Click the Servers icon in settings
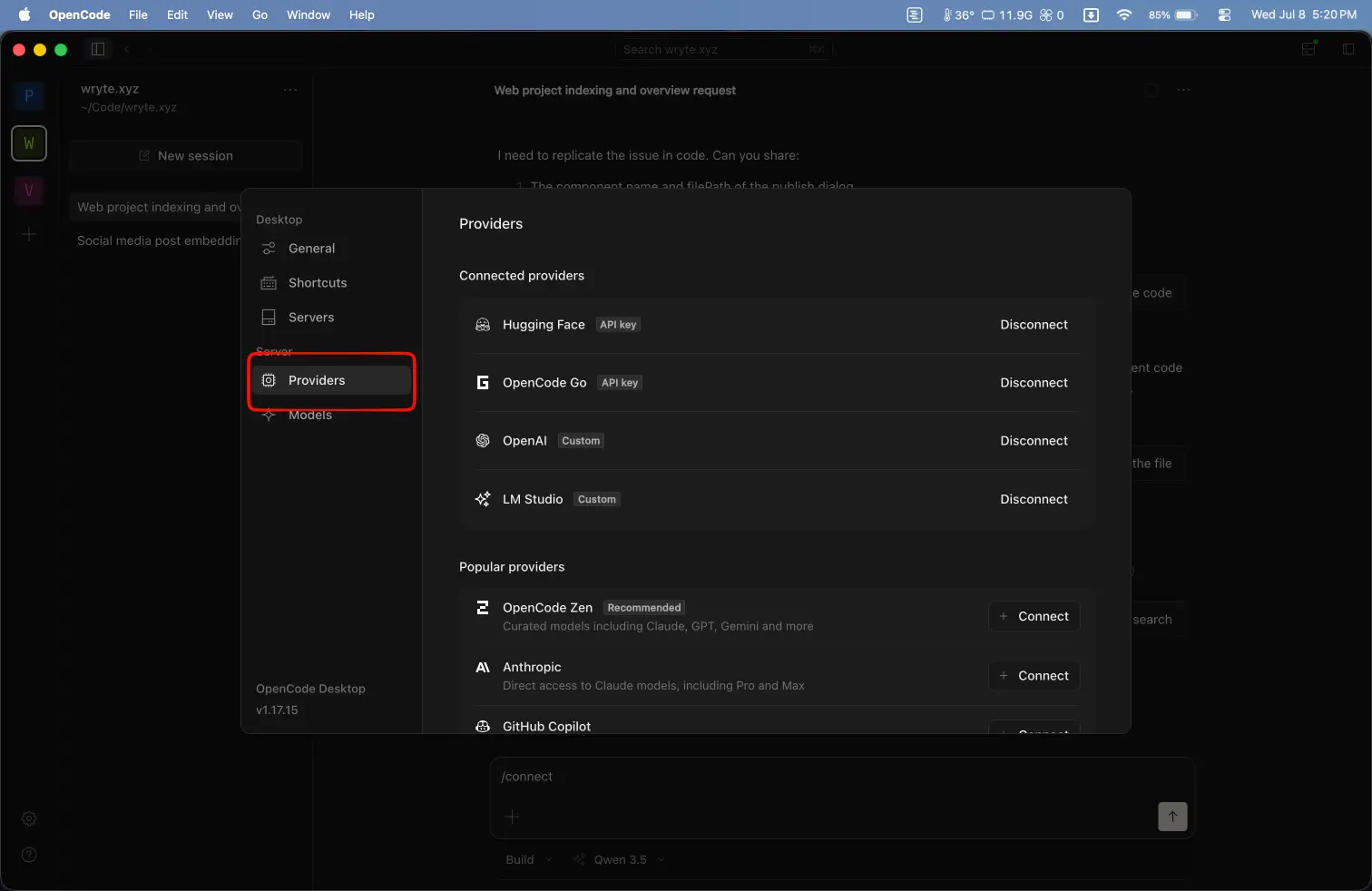The image size is (1372, 891). click(x=269, y=318)
